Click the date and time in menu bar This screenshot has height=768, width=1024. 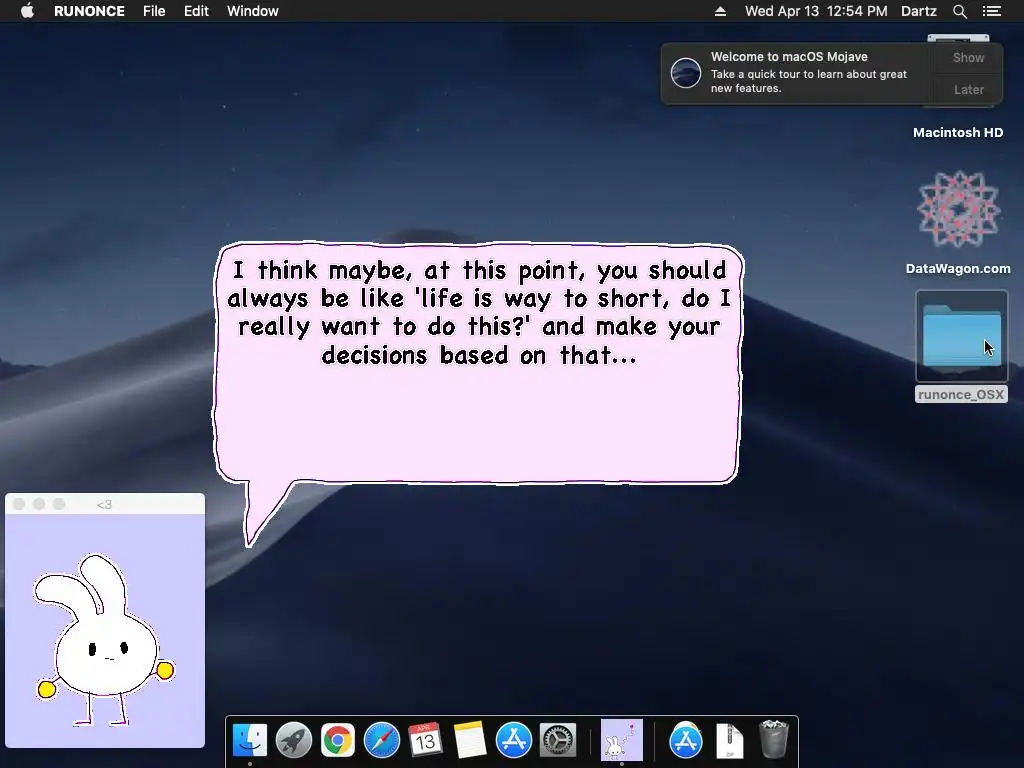click(816, 11)
